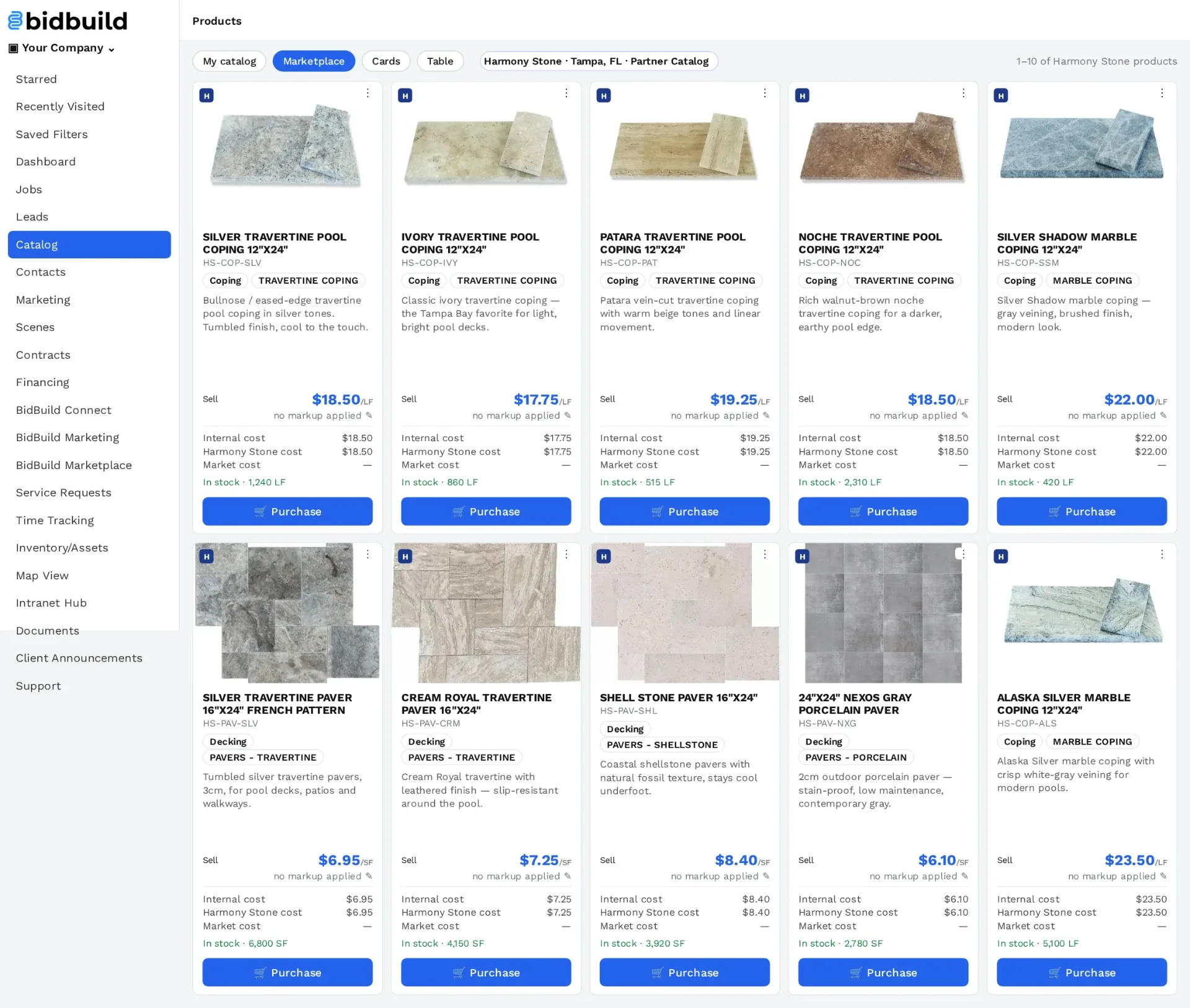The width and height of the screenshot is (1190, 1008).
Task: Click MARBLE COPING tag on Silver Shadow card
Action: [1092, 281]
